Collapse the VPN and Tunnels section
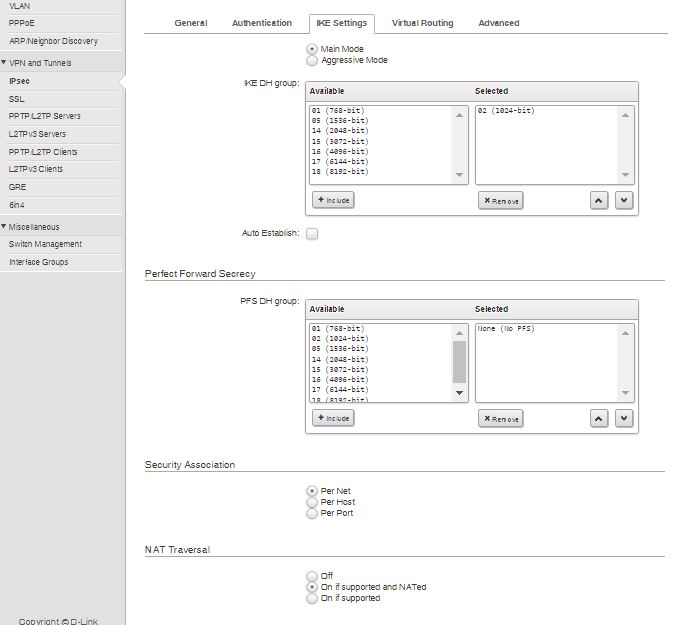Screen dimensions: 681x625 coord(5,63)
